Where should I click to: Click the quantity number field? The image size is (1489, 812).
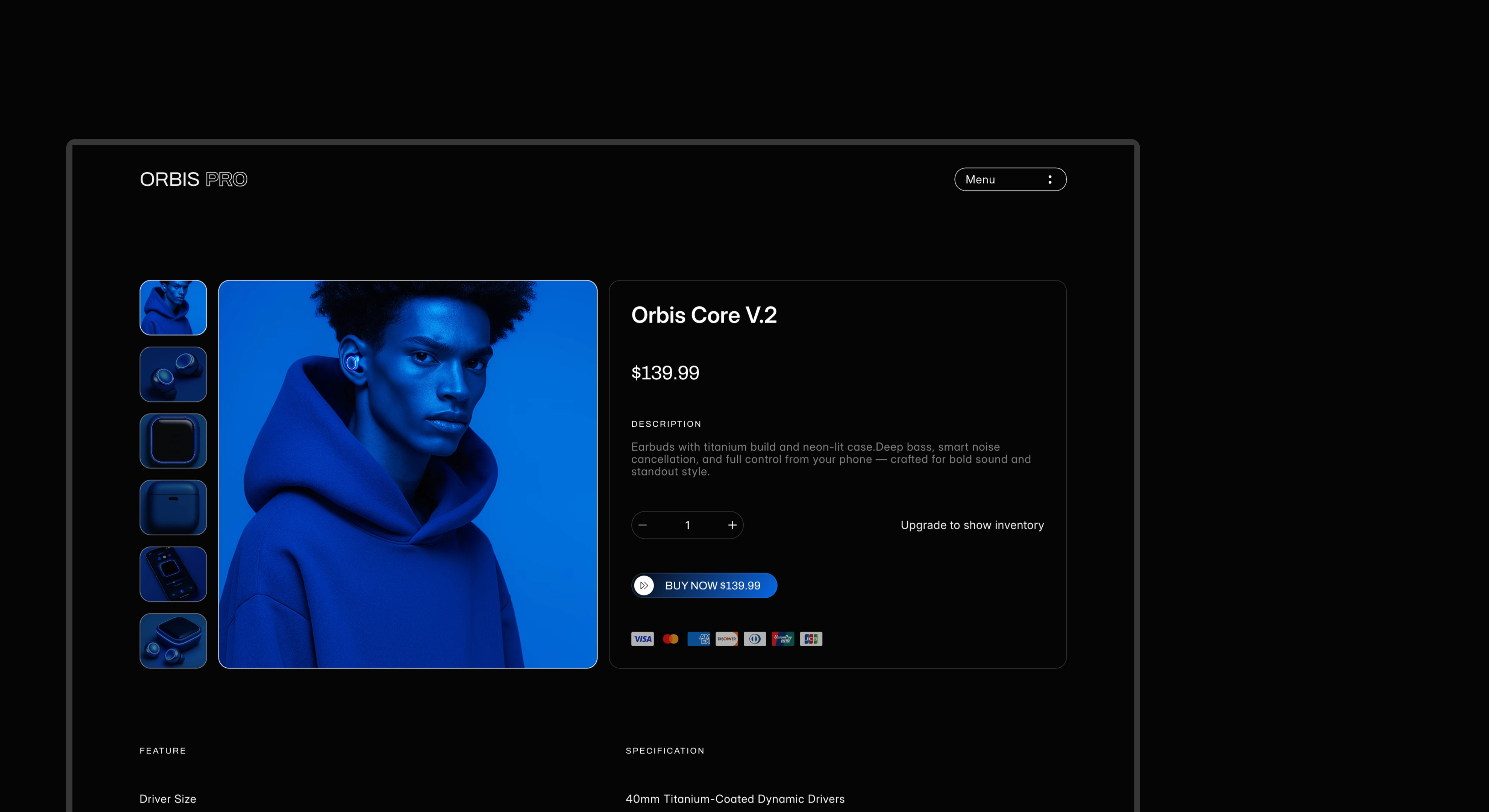[687, 525]
